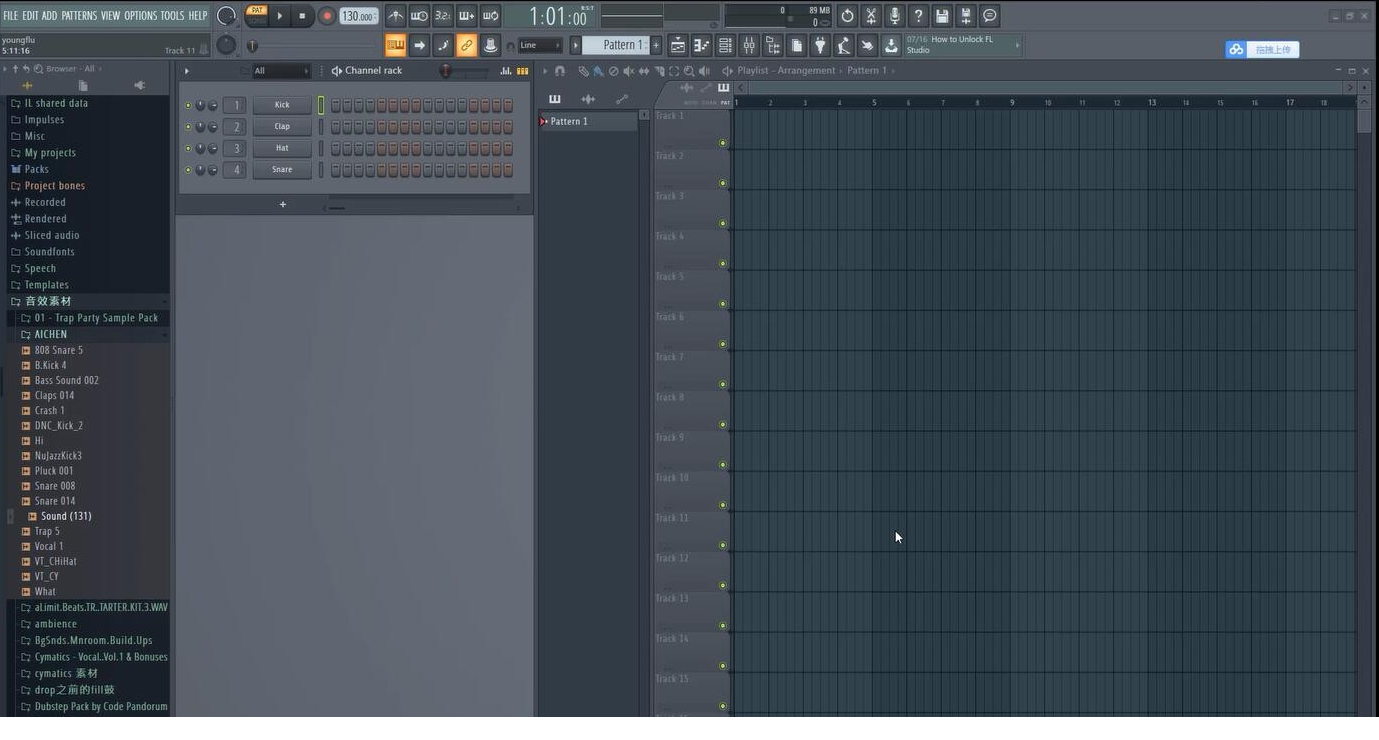Open the Clap channel button

pos(282,127)
